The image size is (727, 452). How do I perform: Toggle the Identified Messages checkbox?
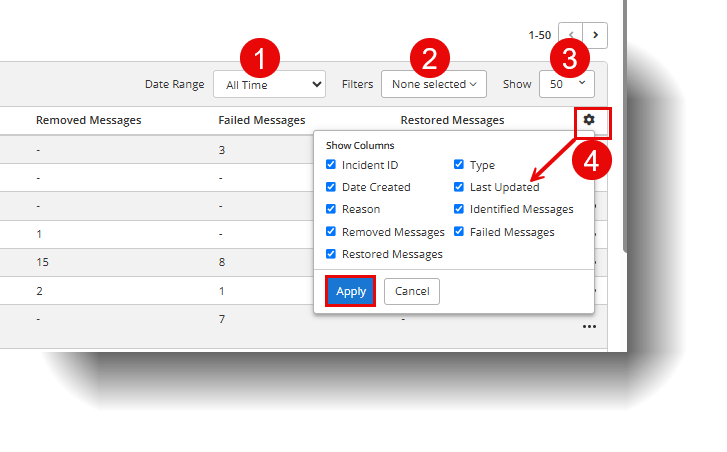pyautogui.click(x=459, y=209)
